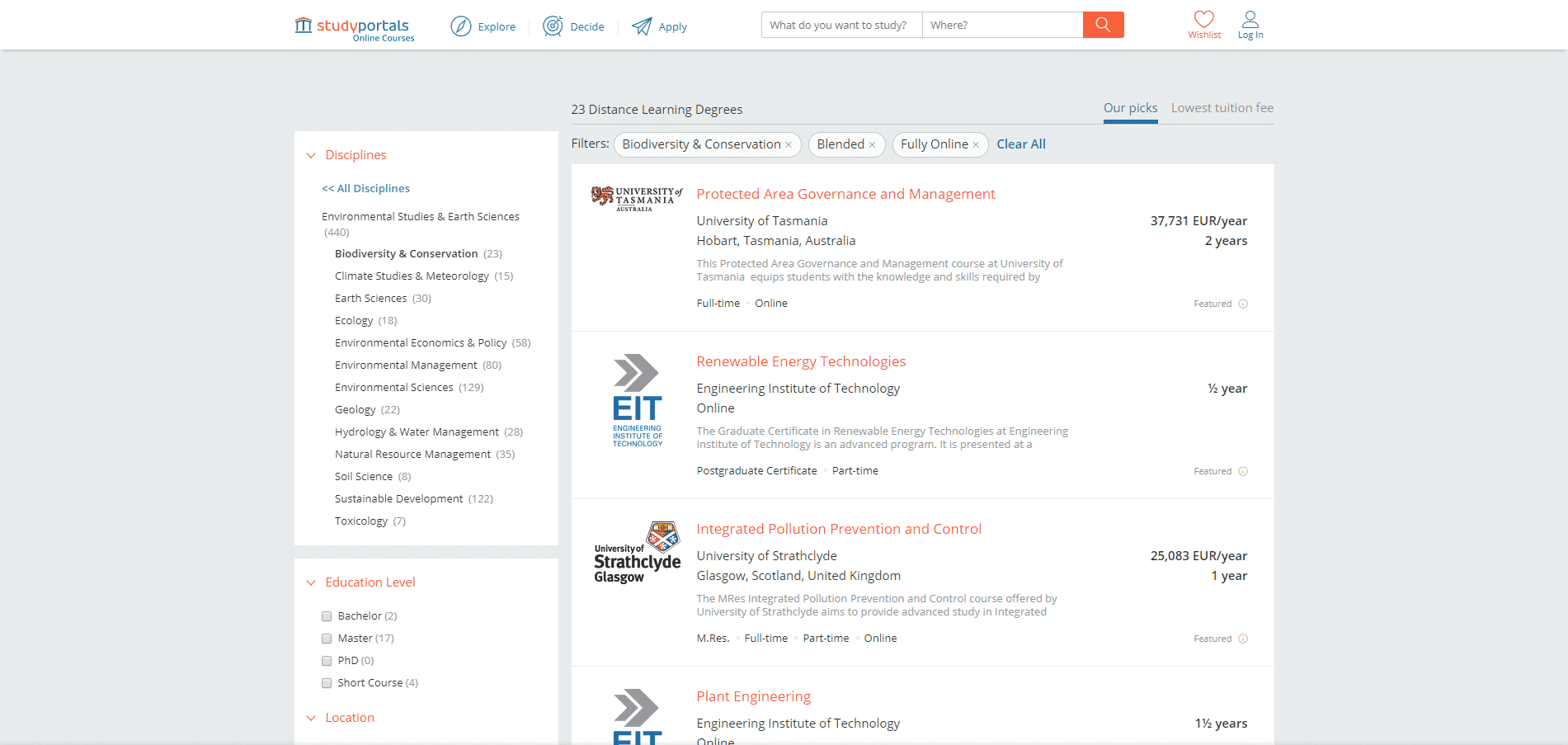Select Soil Science discipline

[364, 476]
